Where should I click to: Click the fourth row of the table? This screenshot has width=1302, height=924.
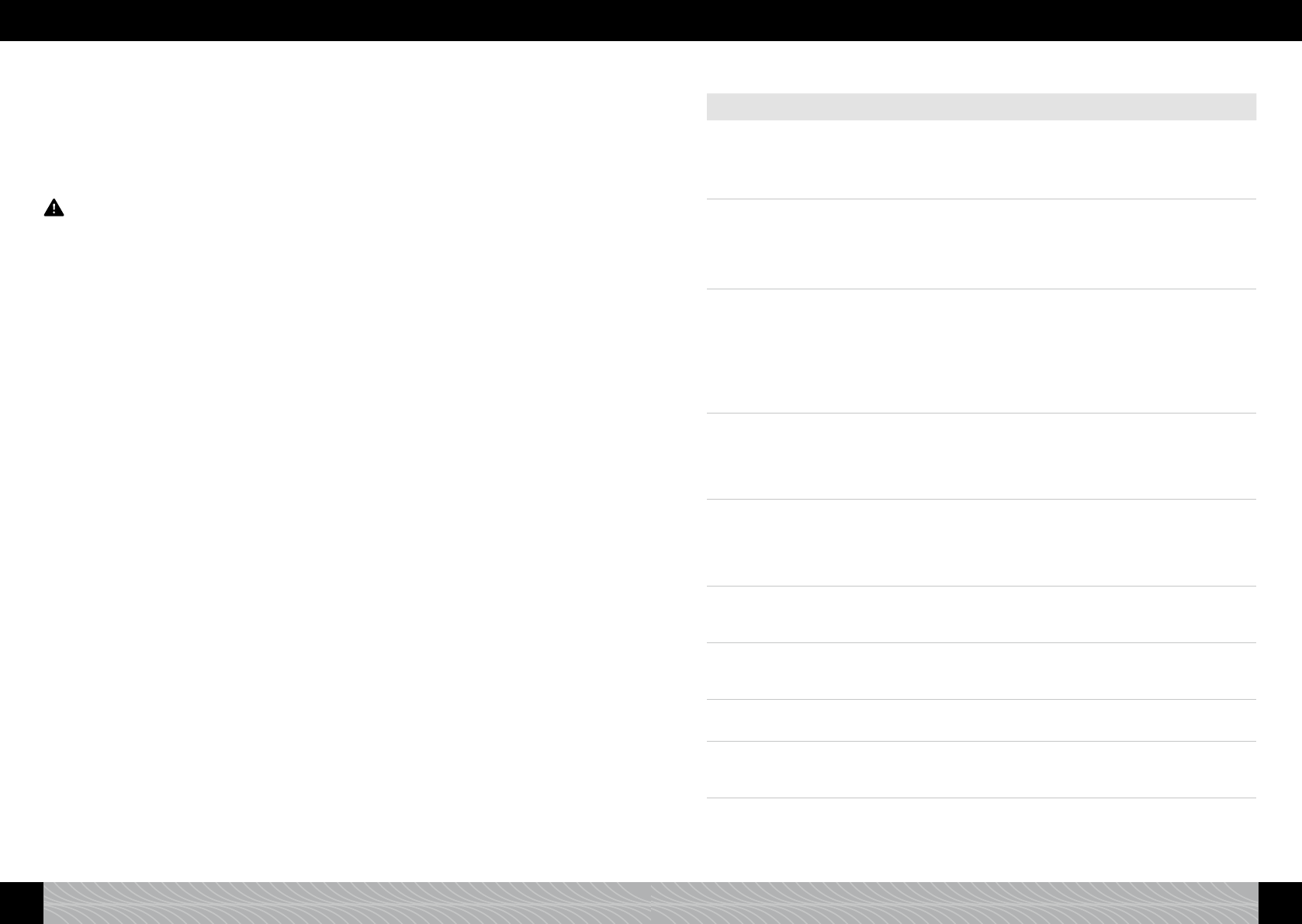tap(981, 456)
